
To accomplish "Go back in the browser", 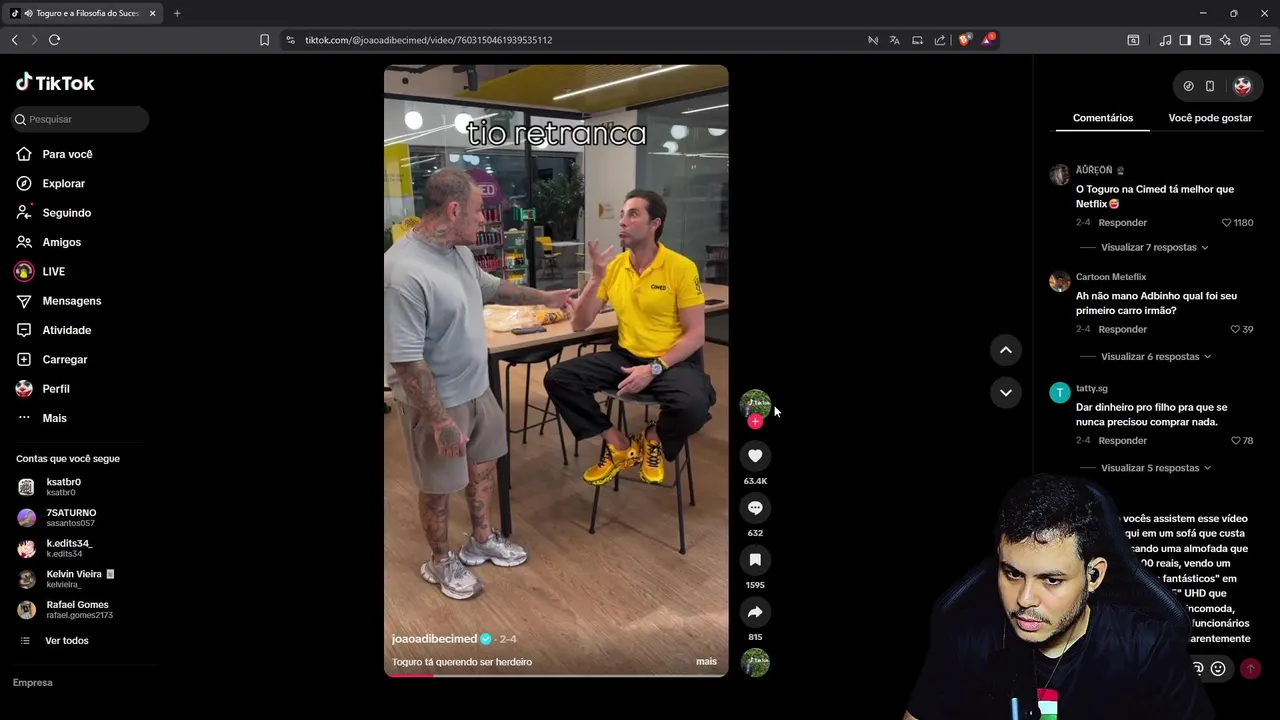I will tap(14, 40).
